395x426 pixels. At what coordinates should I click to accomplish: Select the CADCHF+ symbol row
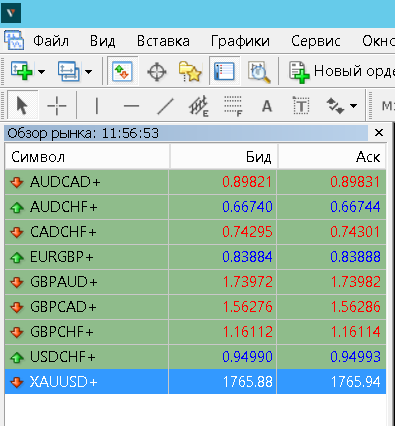[x=195, y=232]
